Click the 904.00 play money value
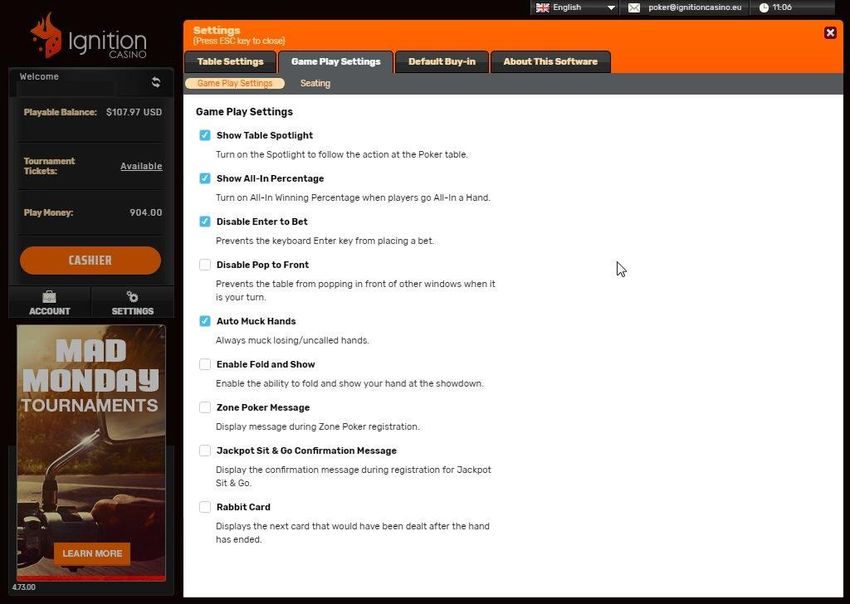 pos(146,213)
